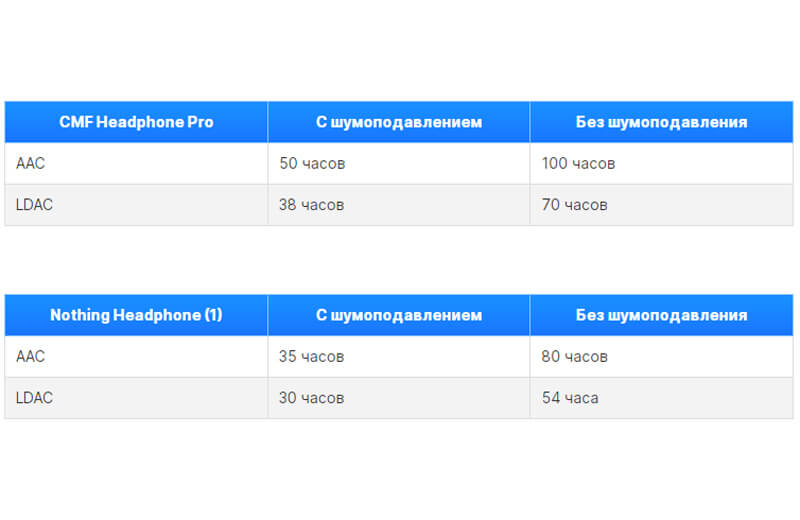Screen dimensions: 800x520
Task: Select the "30 часов" cell
Action: coord(312,398)
